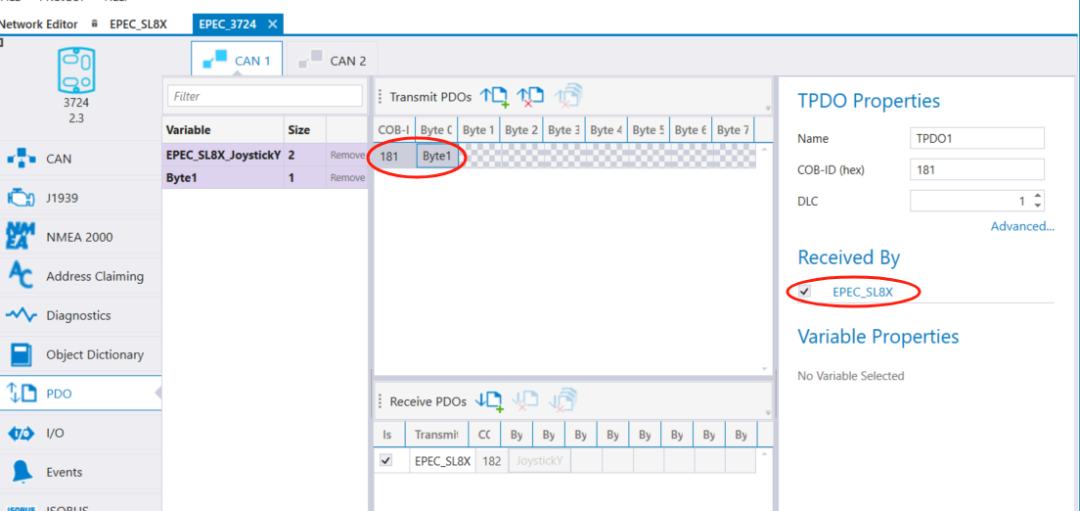Click the Add Receive PDO icon
The height and width of the screenshot is (511, 1080).
tap(489, 400)
